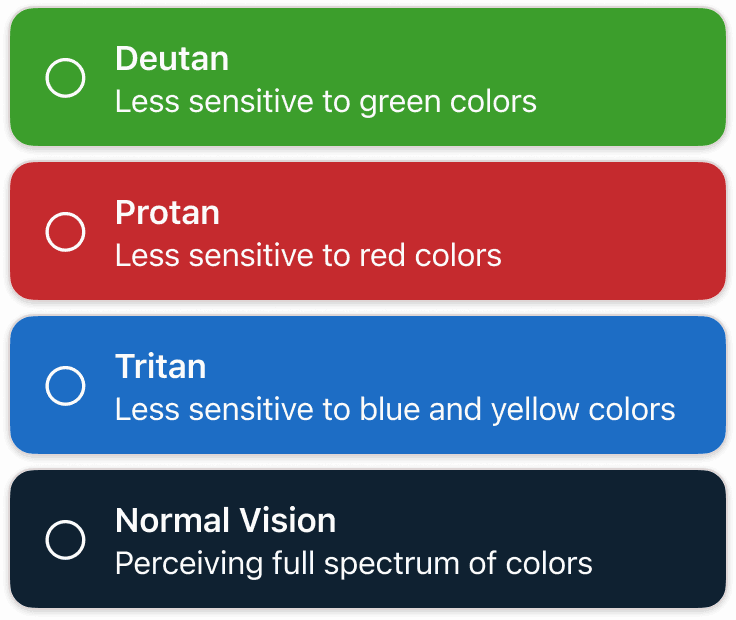
Task: Click the Tritan heading text
Action: (x=161, y=367)
